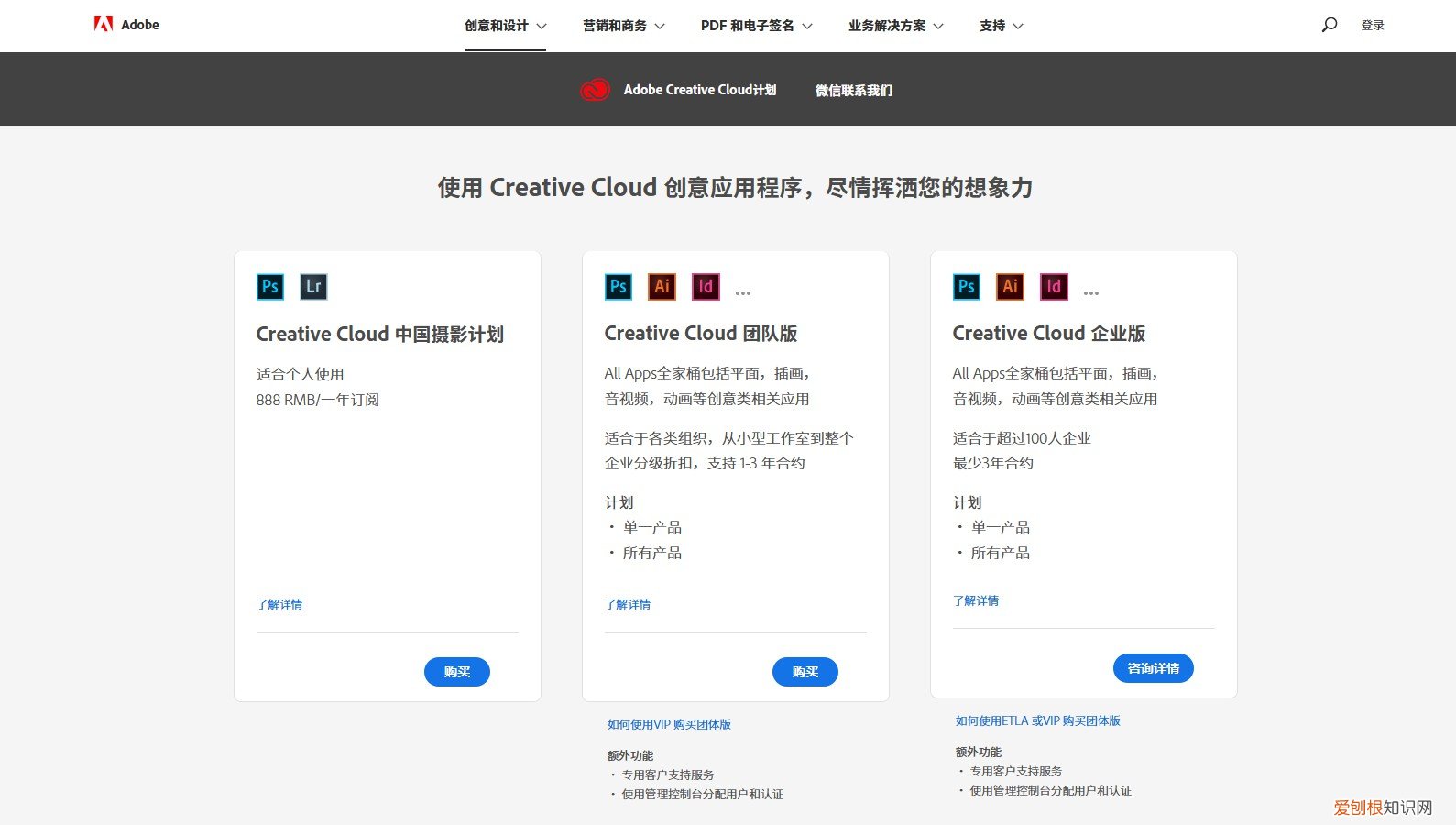Click Lightroom icon in 中国摄影计划 card
The height and width of the screenshot is (825, 1456).
313,287
